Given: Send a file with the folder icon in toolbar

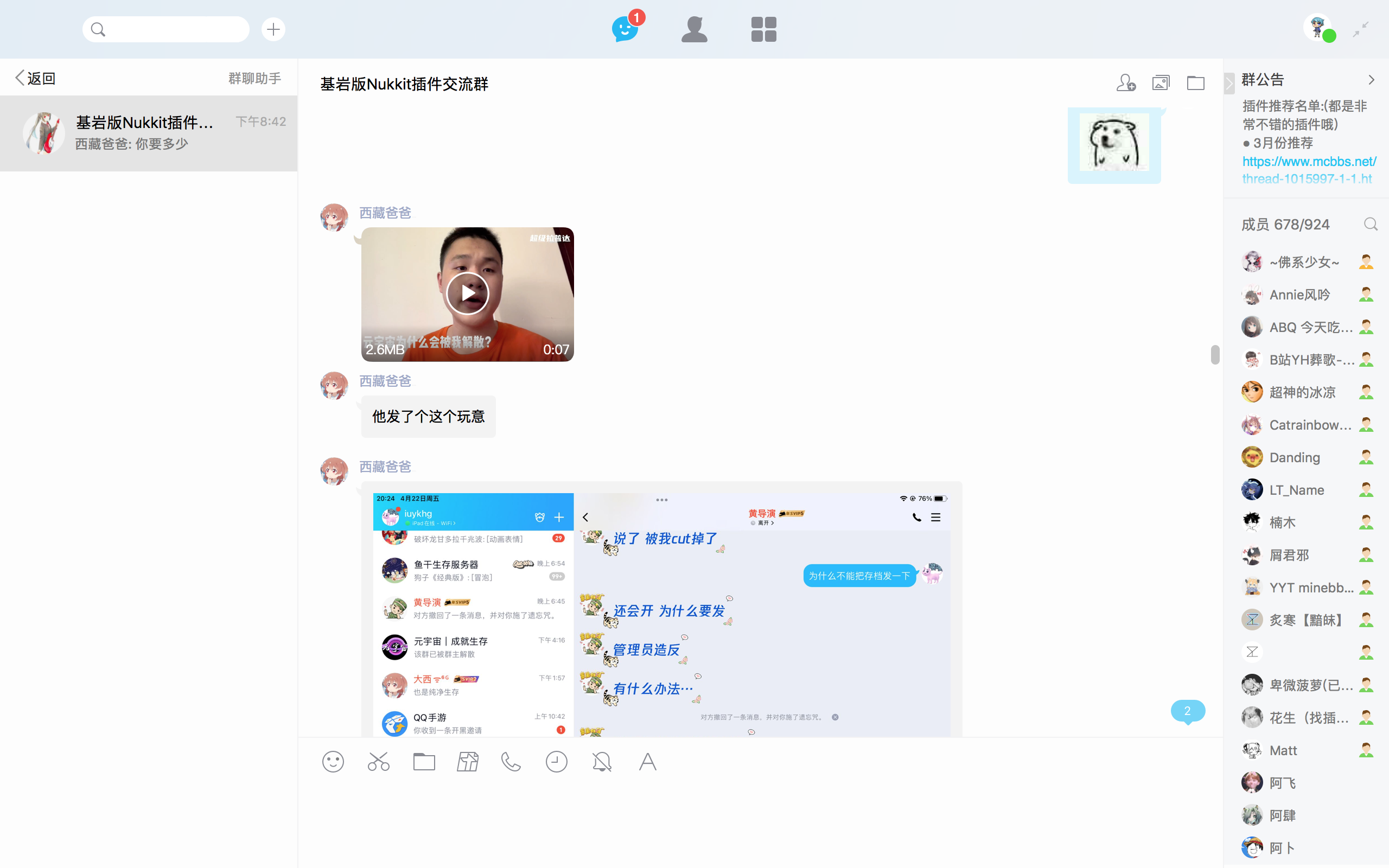Looking at the screenshot, I should 424,762.
